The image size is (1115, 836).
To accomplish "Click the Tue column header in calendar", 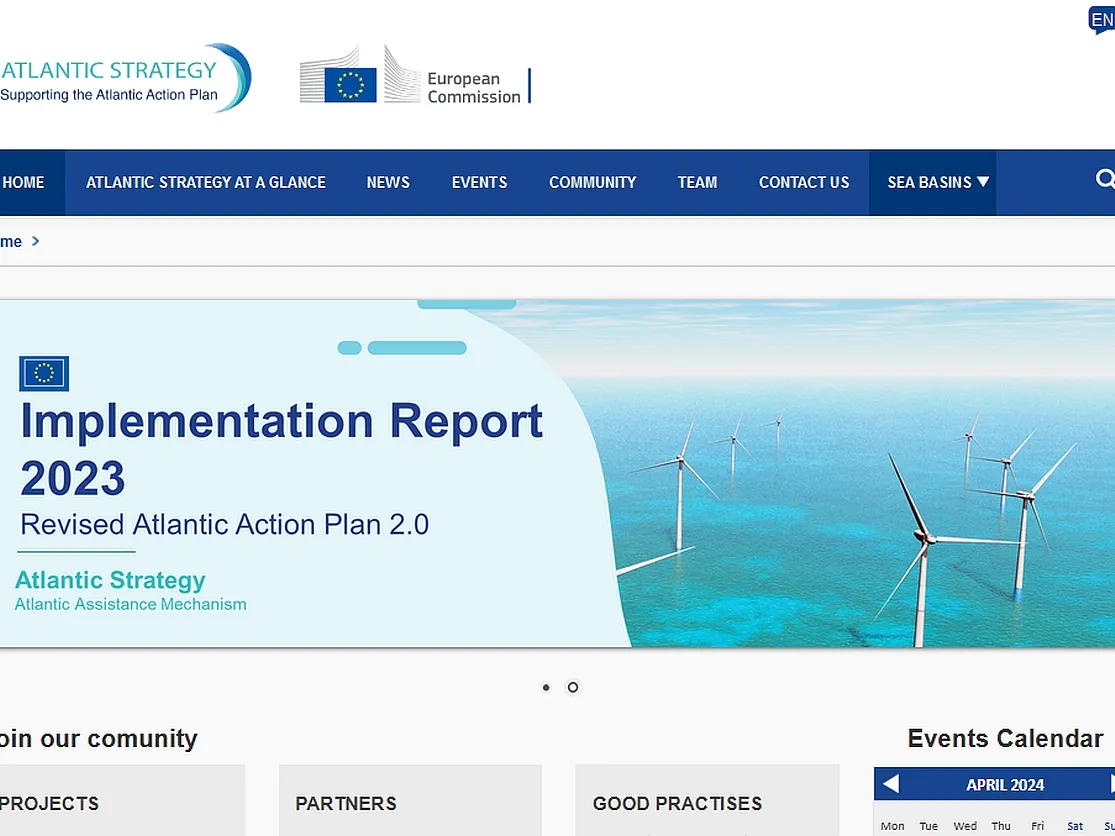I will [929, 826].
